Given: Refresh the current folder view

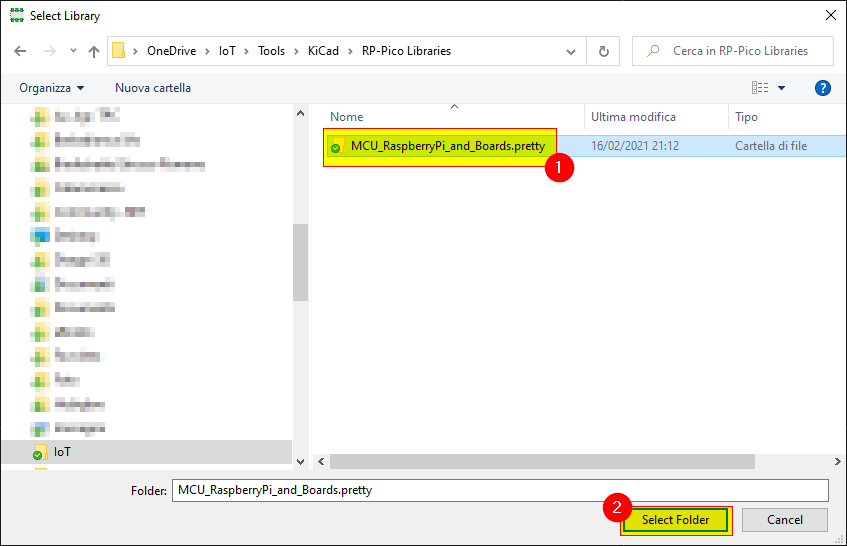Looking at the screenshot, I should (603, 51).
